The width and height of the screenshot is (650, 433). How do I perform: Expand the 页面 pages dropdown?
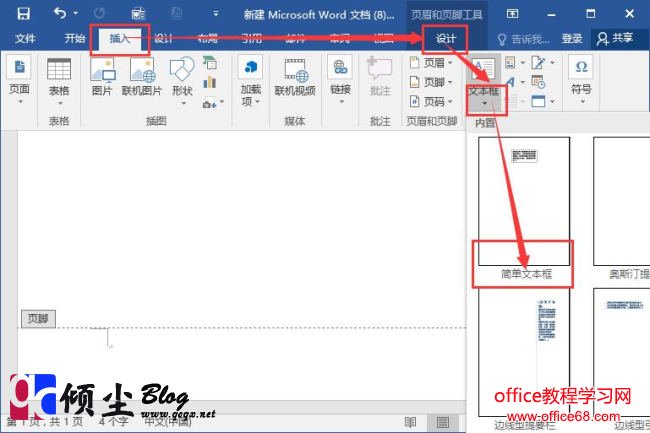(20, 102)
